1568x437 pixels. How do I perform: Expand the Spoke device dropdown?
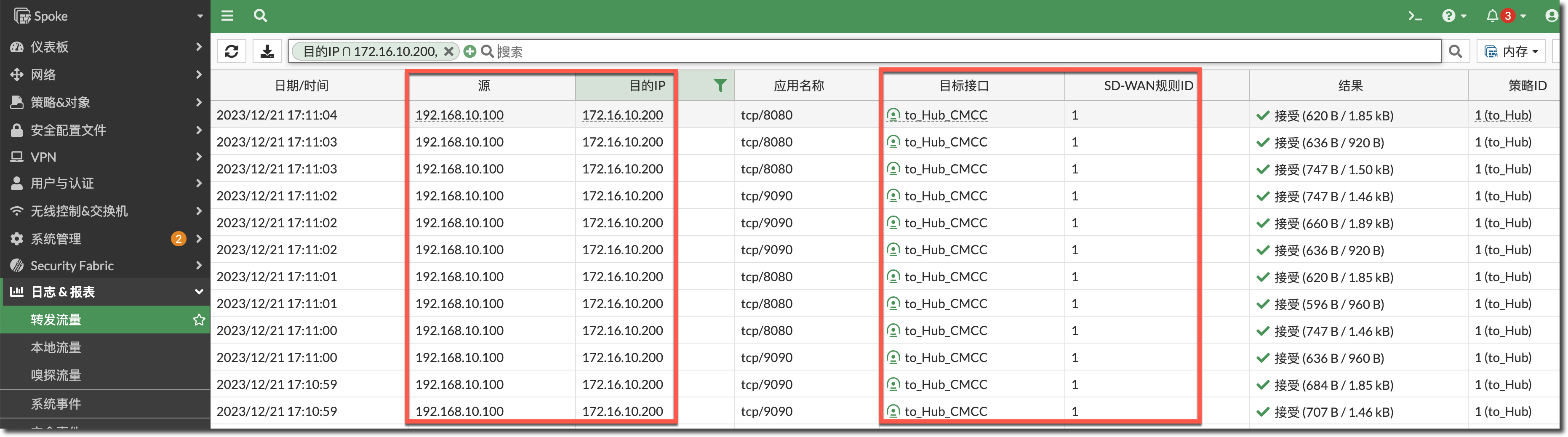(200, 16)
